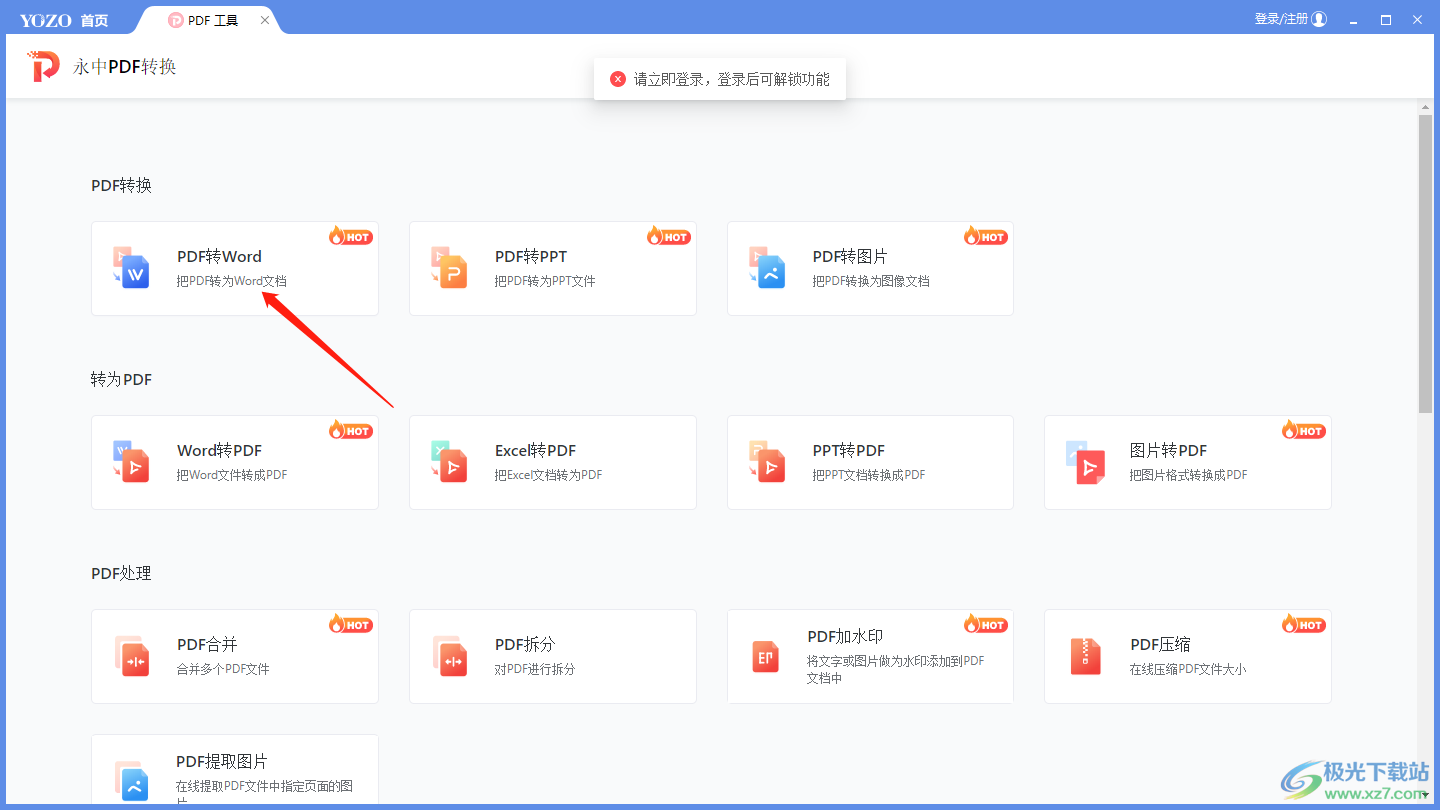Viewport: 1440px width, 810px height.
Task: Click HOT flame badge on Word转PDF
Action: (x=350, y=430)
